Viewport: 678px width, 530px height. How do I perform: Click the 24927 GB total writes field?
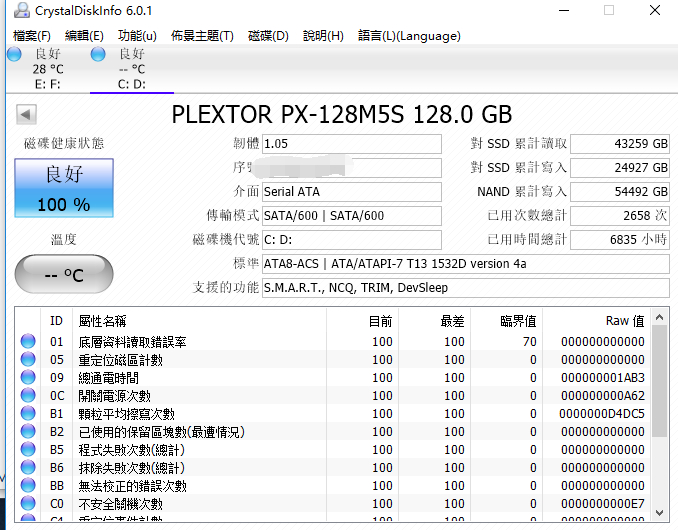[620, 168]
